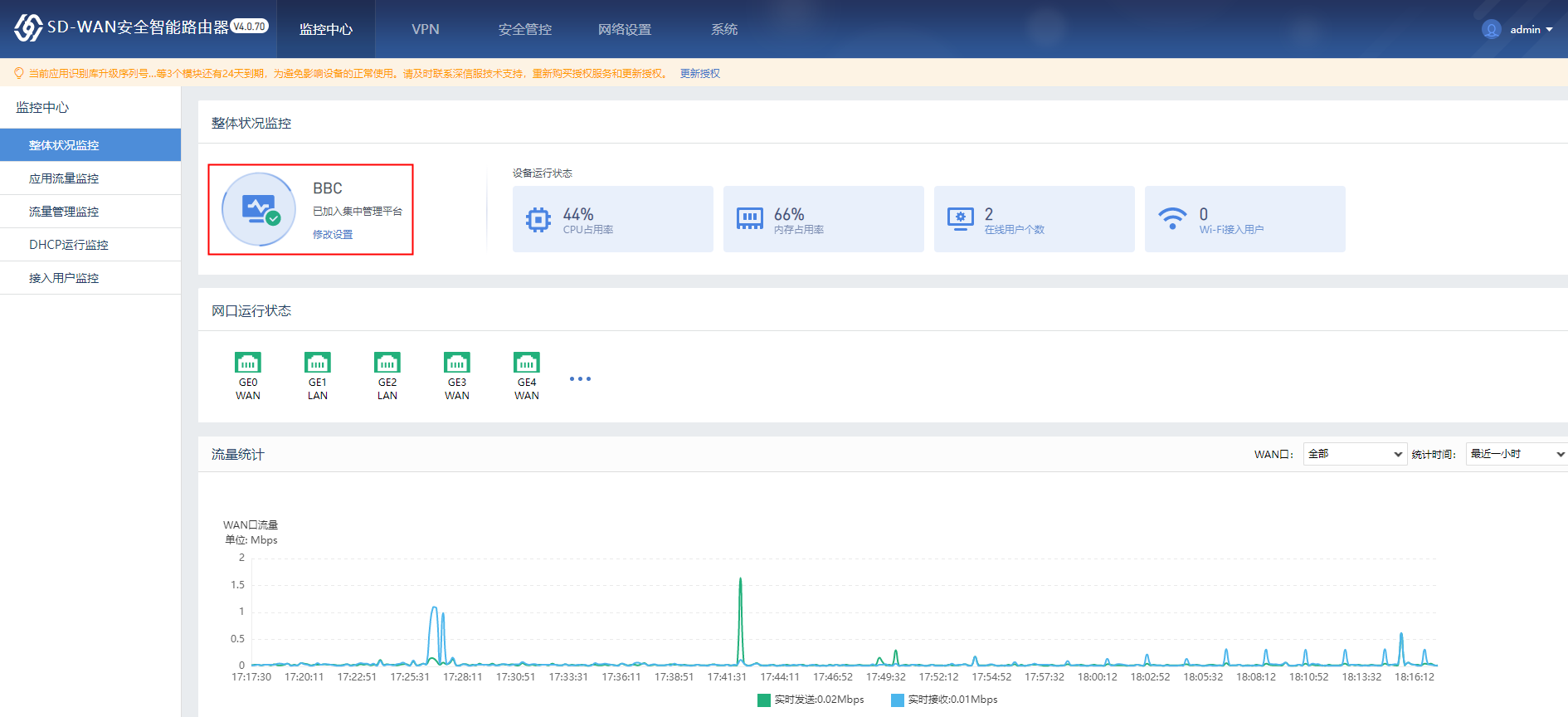
Task: Click the 更新授权 link in the banner
Action: (699, 74)
